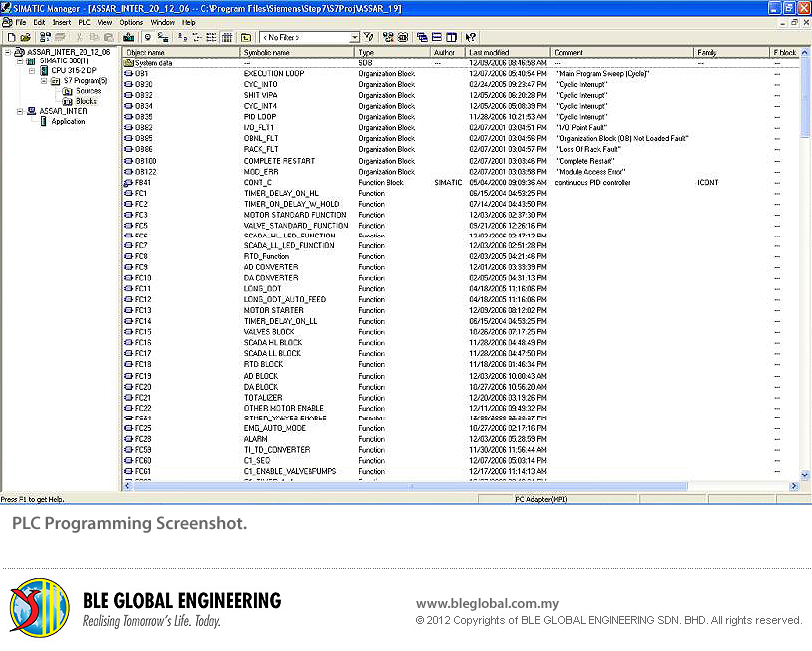Collapse the CPU 315-2 DP node
This screenshot has width=812, height=651.
(x=31, y=71)
